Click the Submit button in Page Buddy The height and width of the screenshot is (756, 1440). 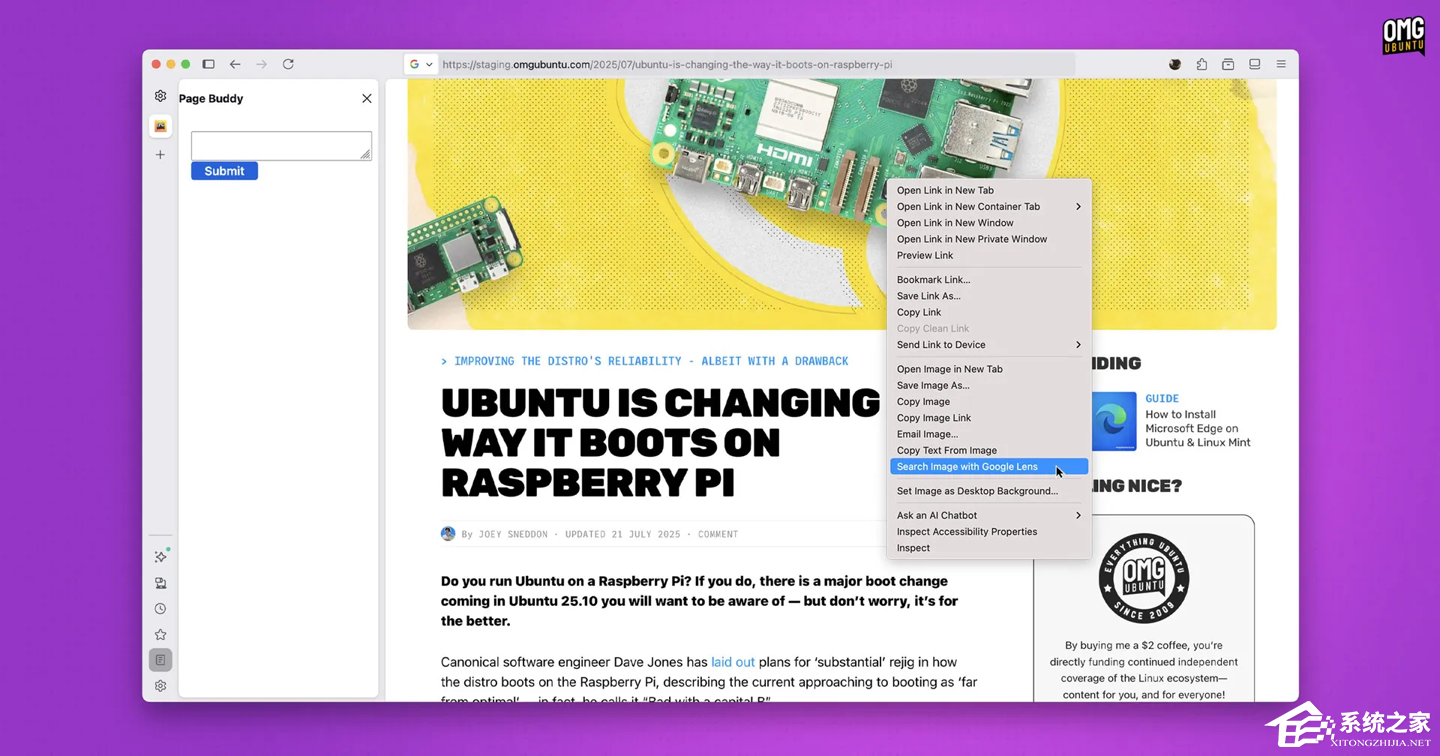(224, 170)
